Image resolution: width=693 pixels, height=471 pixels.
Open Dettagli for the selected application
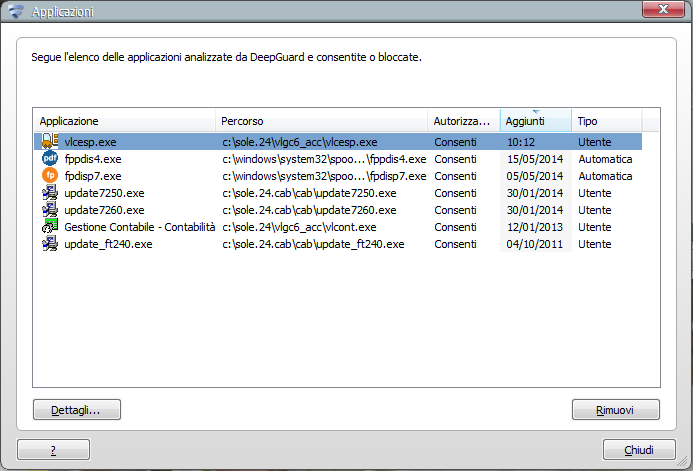[x=77, y=409]
